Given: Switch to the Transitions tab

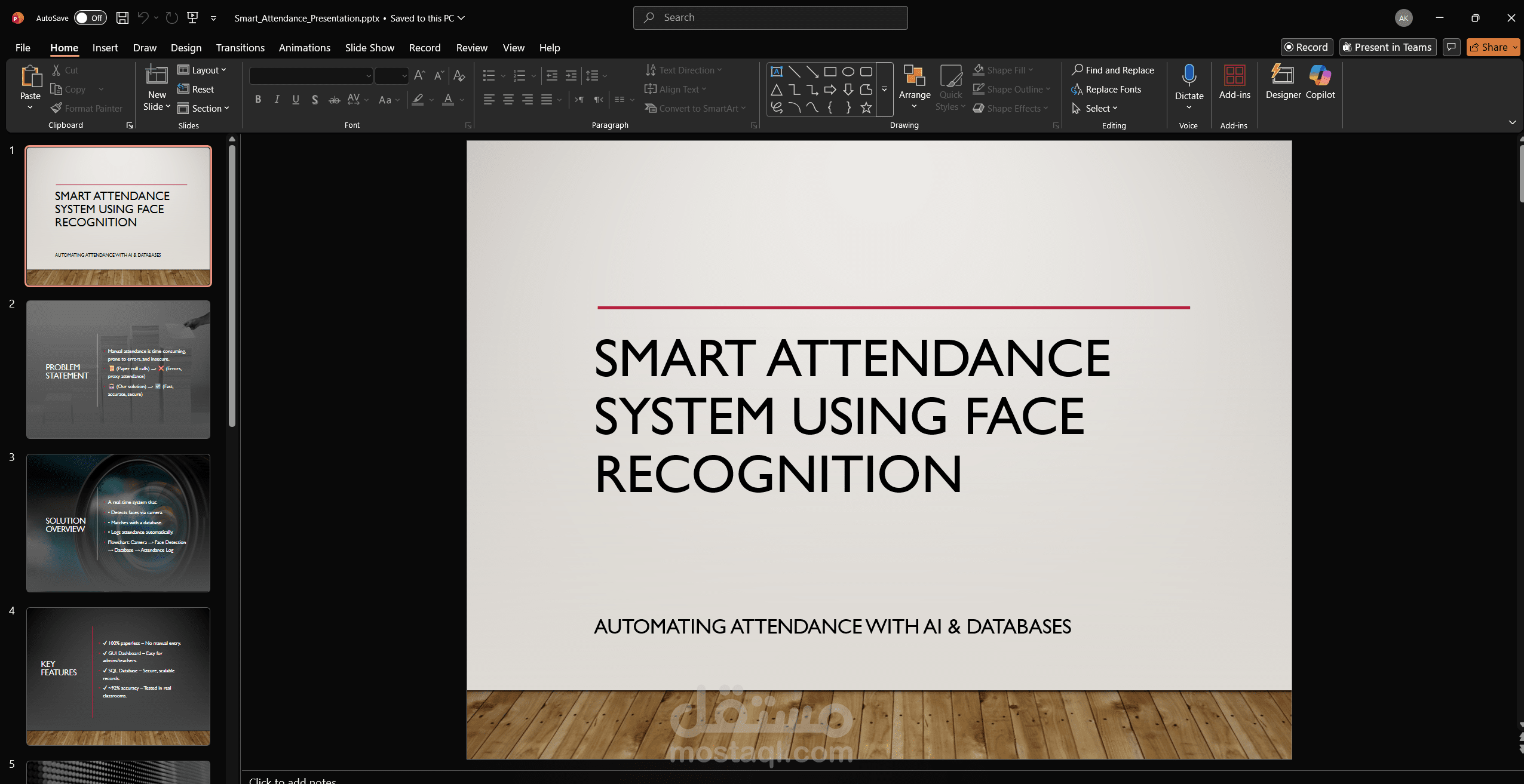Looking at the screenshot, I should (240, 47).
